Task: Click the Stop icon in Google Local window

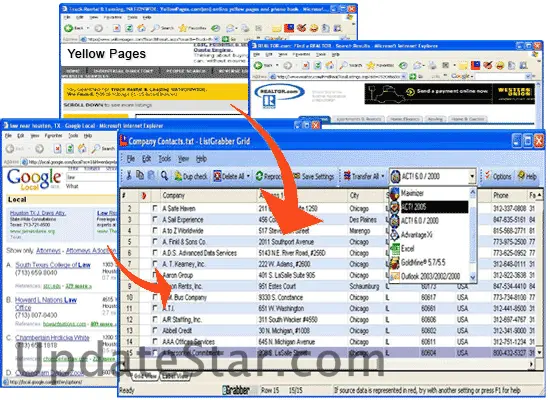Action: coord(58,148)
